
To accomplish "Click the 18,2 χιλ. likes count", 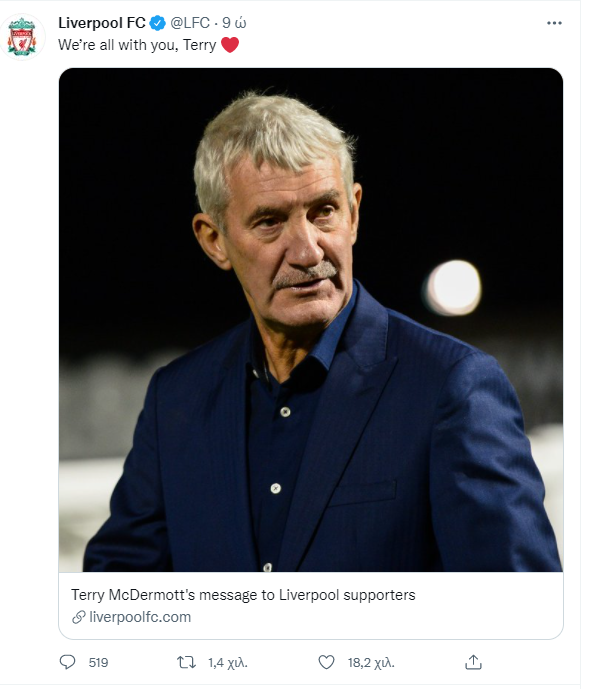I will tap(370, 662).
